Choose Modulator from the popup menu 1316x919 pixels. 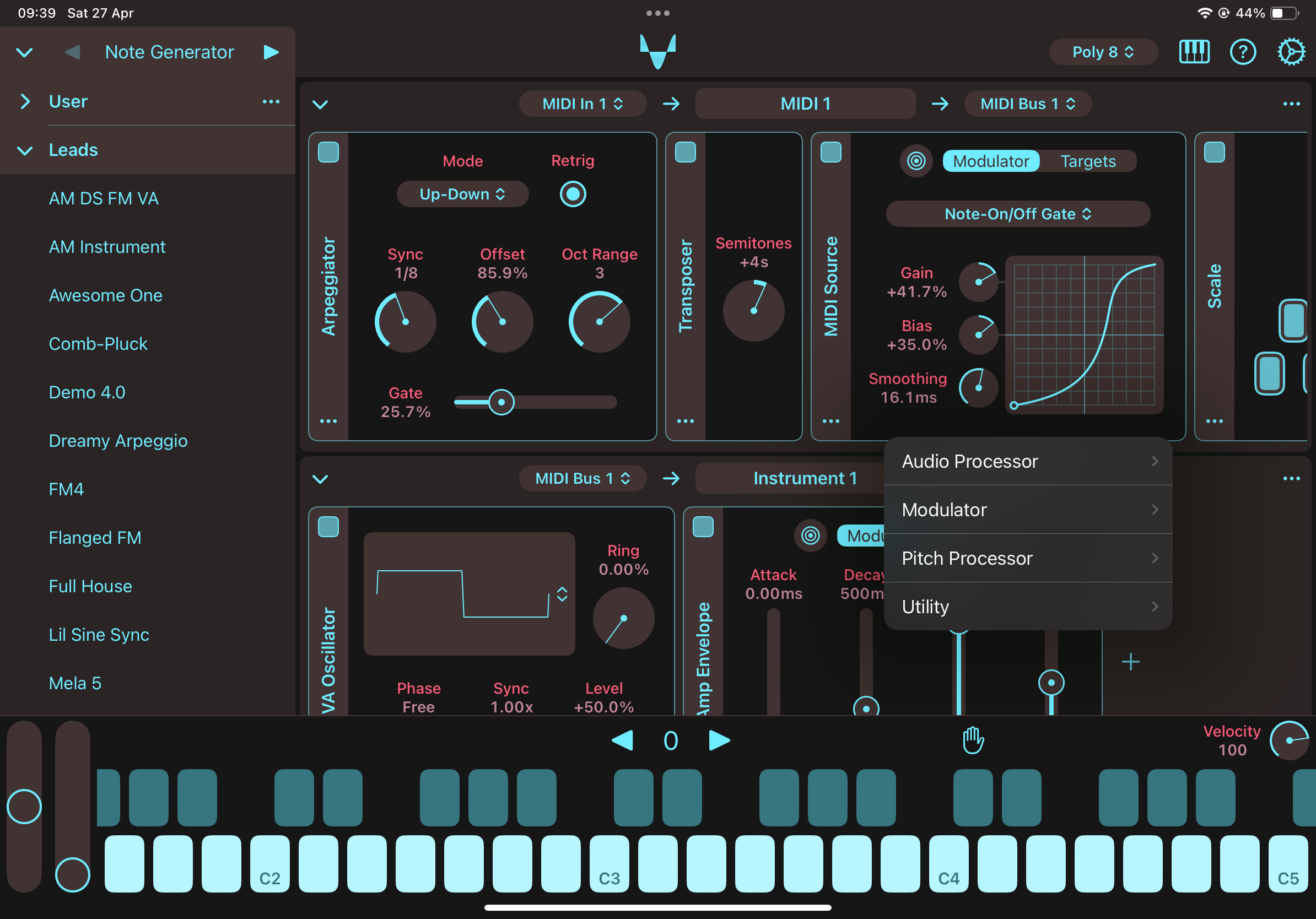pos(1028,510)
